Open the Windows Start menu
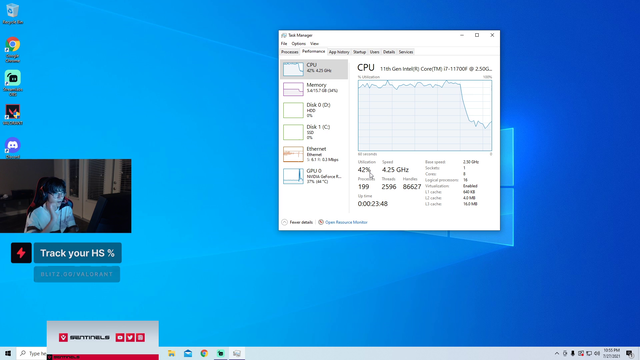This screenshot has height=360, width=640. [8, 353]
